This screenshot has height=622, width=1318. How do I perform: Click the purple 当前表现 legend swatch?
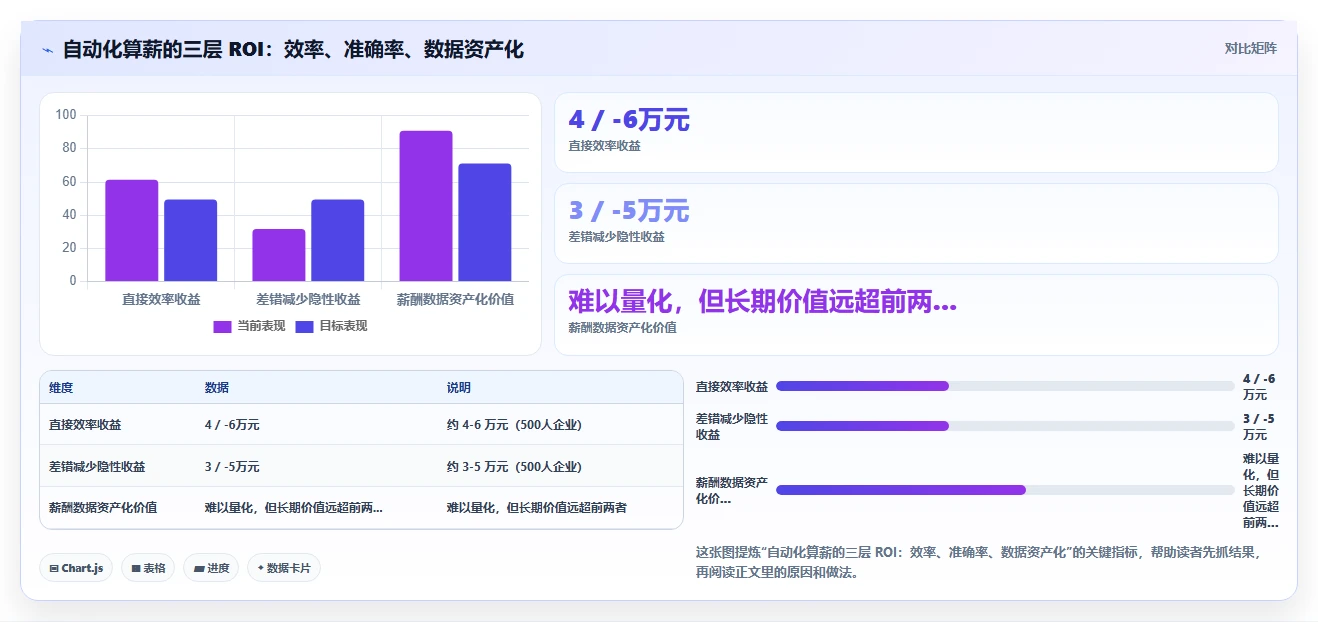tap(223, 327)
